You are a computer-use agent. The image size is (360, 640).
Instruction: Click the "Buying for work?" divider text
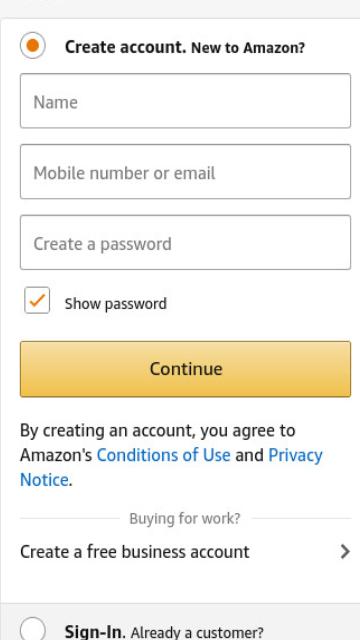(x=185, y=519)
